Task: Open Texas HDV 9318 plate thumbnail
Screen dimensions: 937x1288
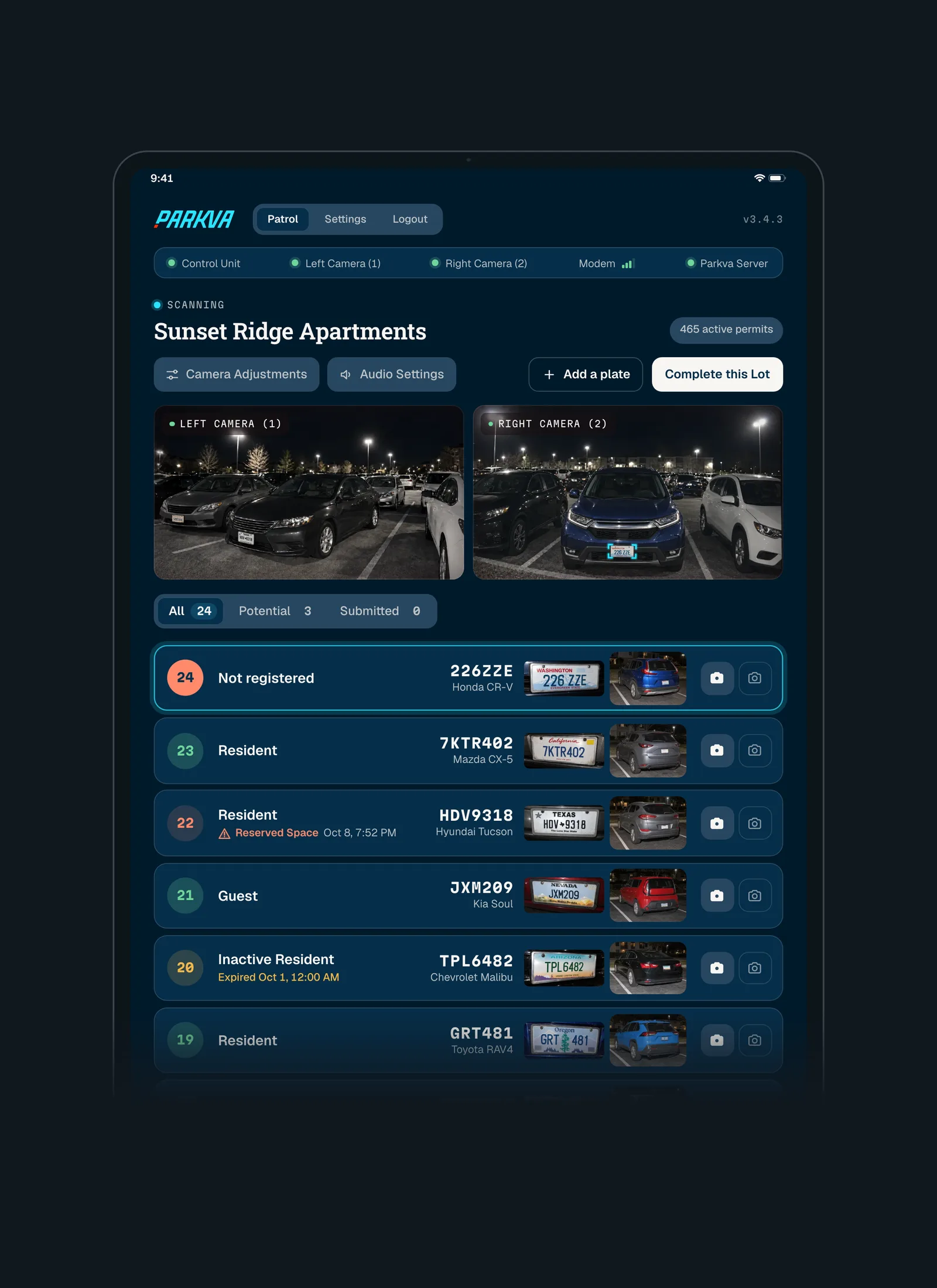Action: coord(564,823)
